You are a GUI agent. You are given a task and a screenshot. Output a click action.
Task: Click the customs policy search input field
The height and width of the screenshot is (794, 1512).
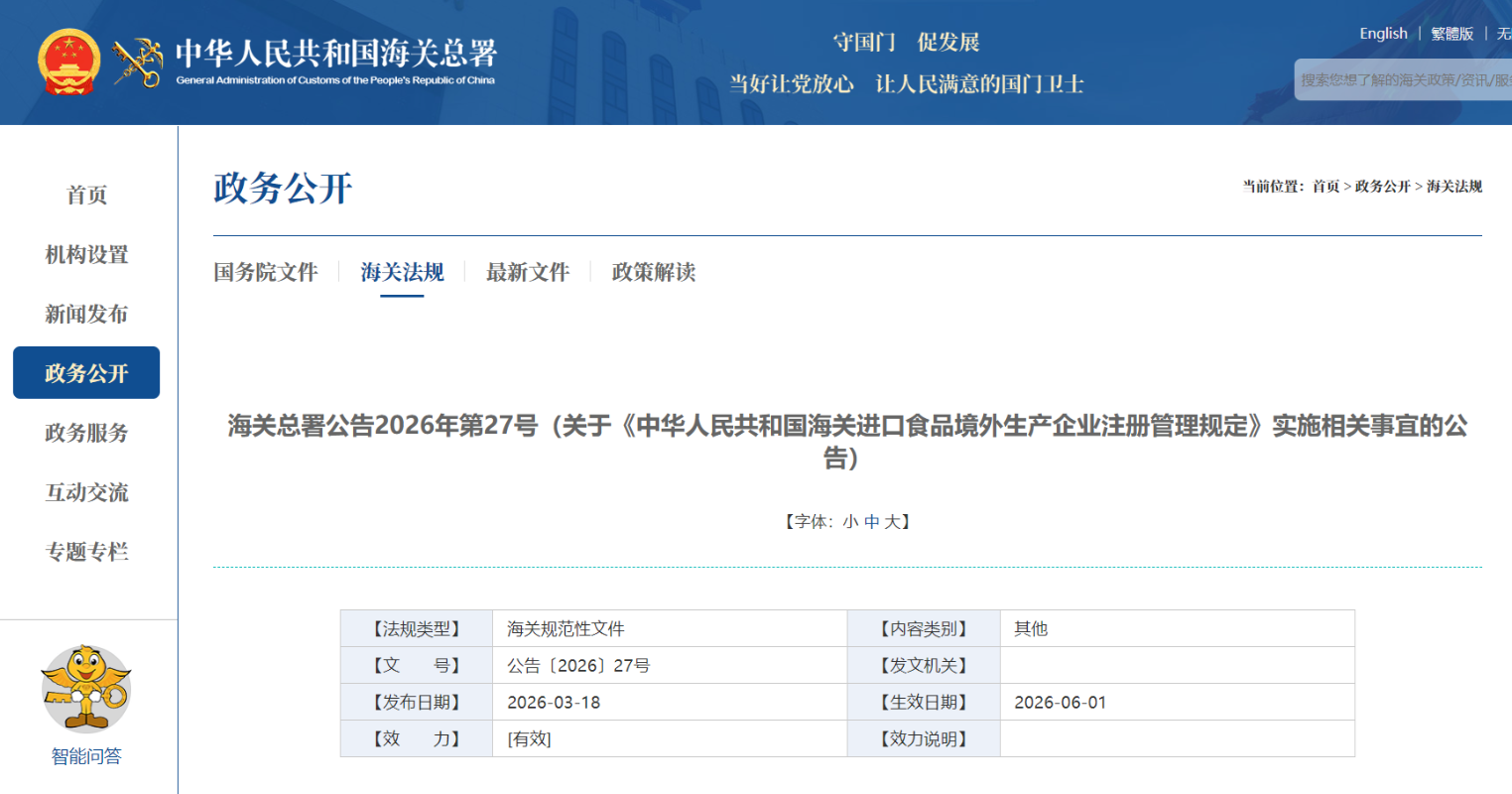click(x=1404, y=80)
